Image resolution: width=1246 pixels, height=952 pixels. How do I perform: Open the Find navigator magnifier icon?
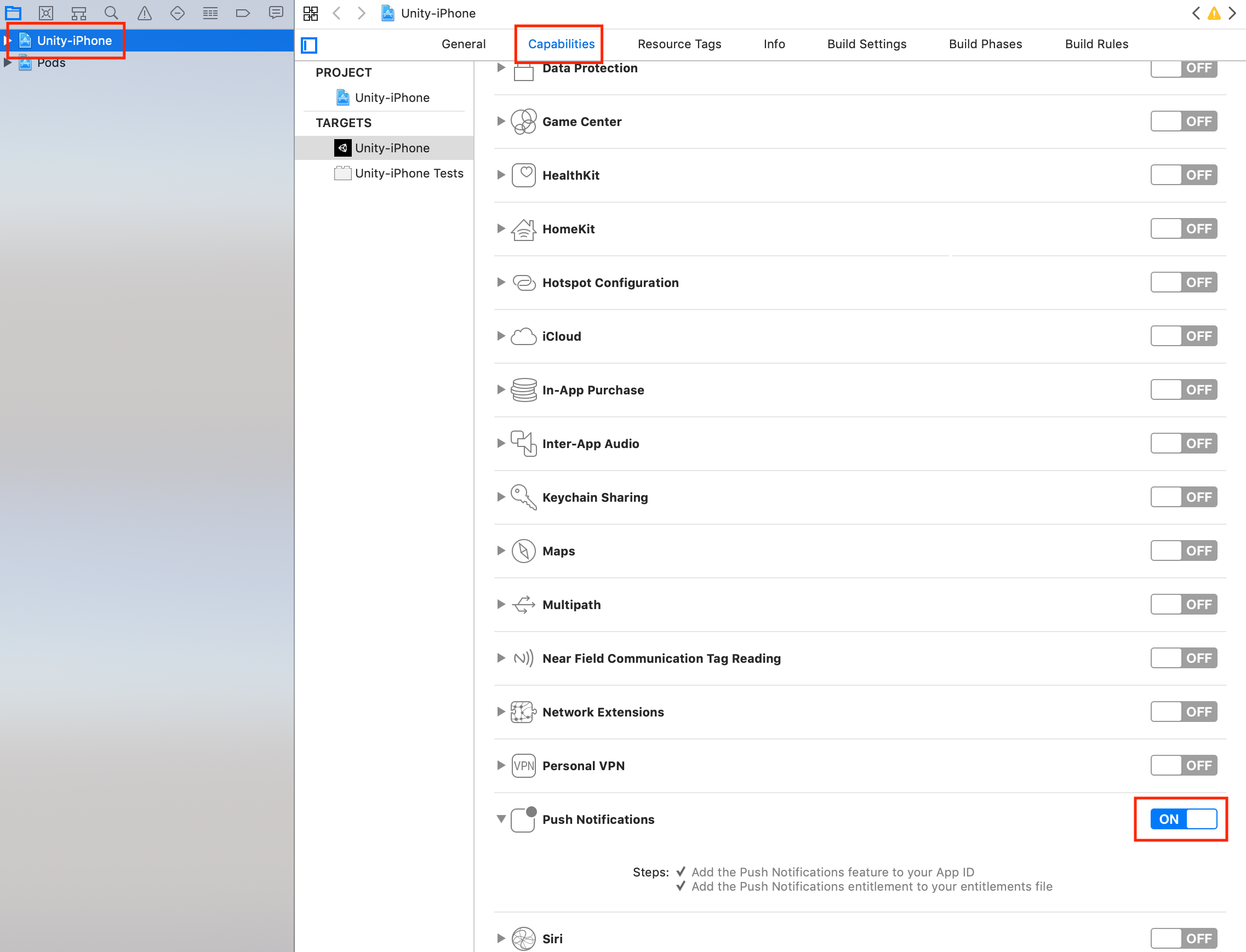(x=111, y=13)
